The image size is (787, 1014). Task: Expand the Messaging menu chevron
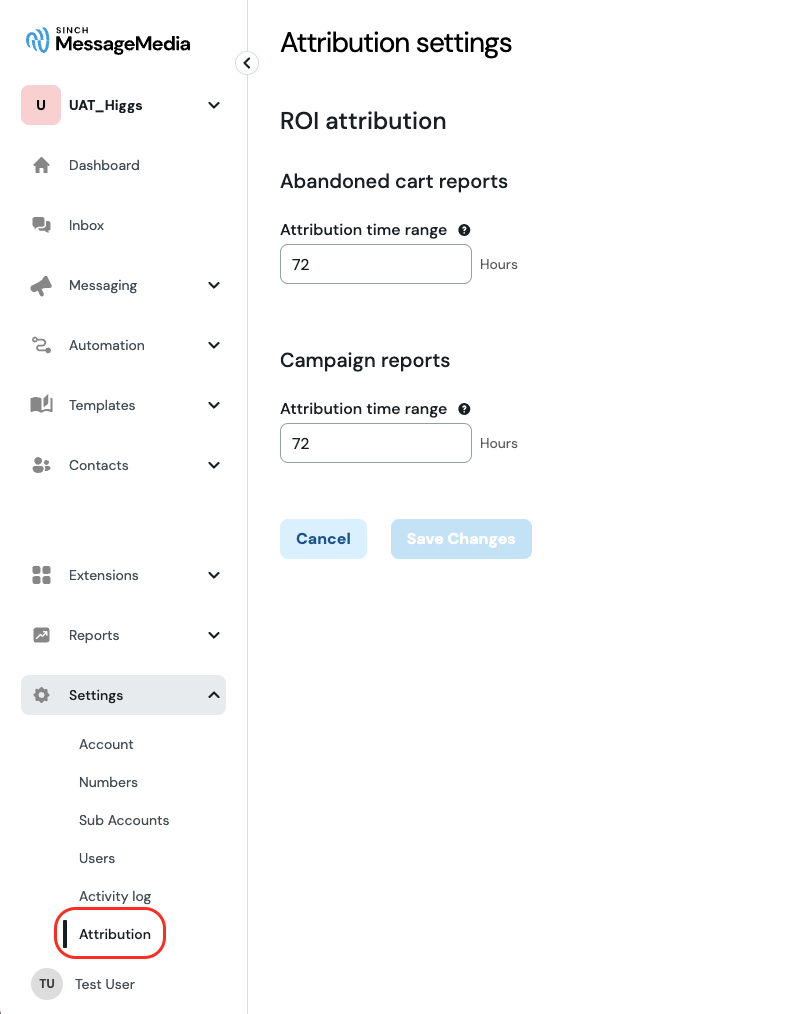[x=214, y=285]
